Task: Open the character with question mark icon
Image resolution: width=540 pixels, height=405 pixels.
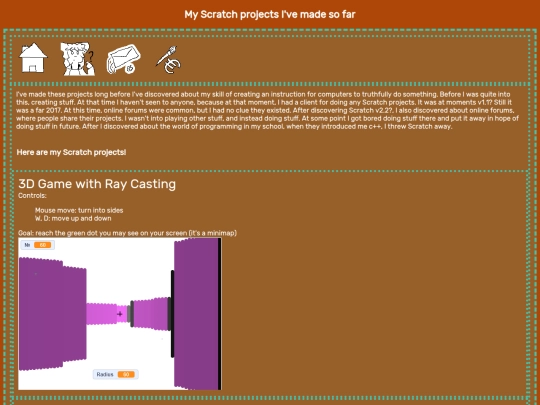Action: click(x=78, y=59)
